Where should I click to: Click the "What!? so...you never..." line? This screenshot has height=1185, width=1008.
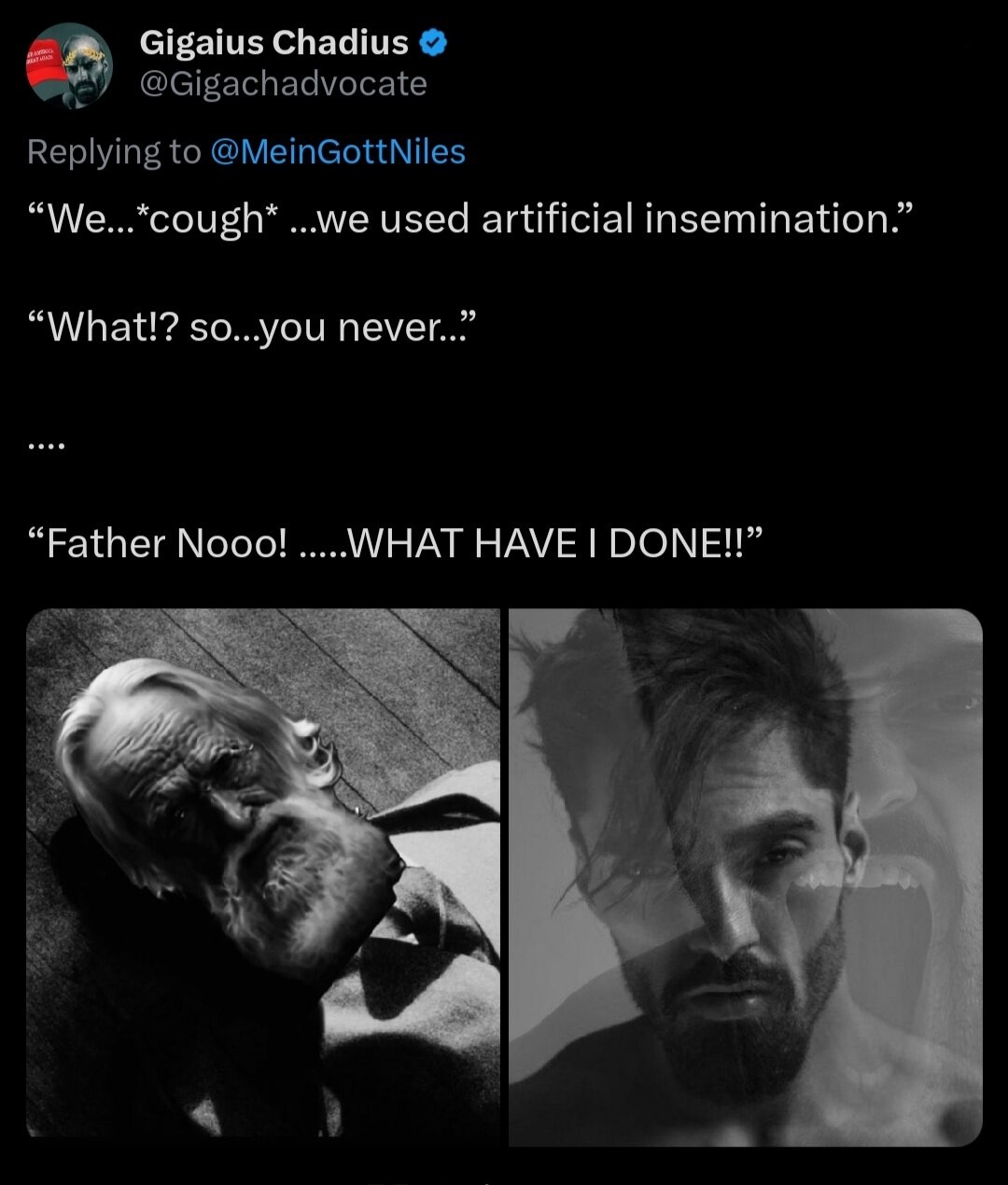point(252,328)
